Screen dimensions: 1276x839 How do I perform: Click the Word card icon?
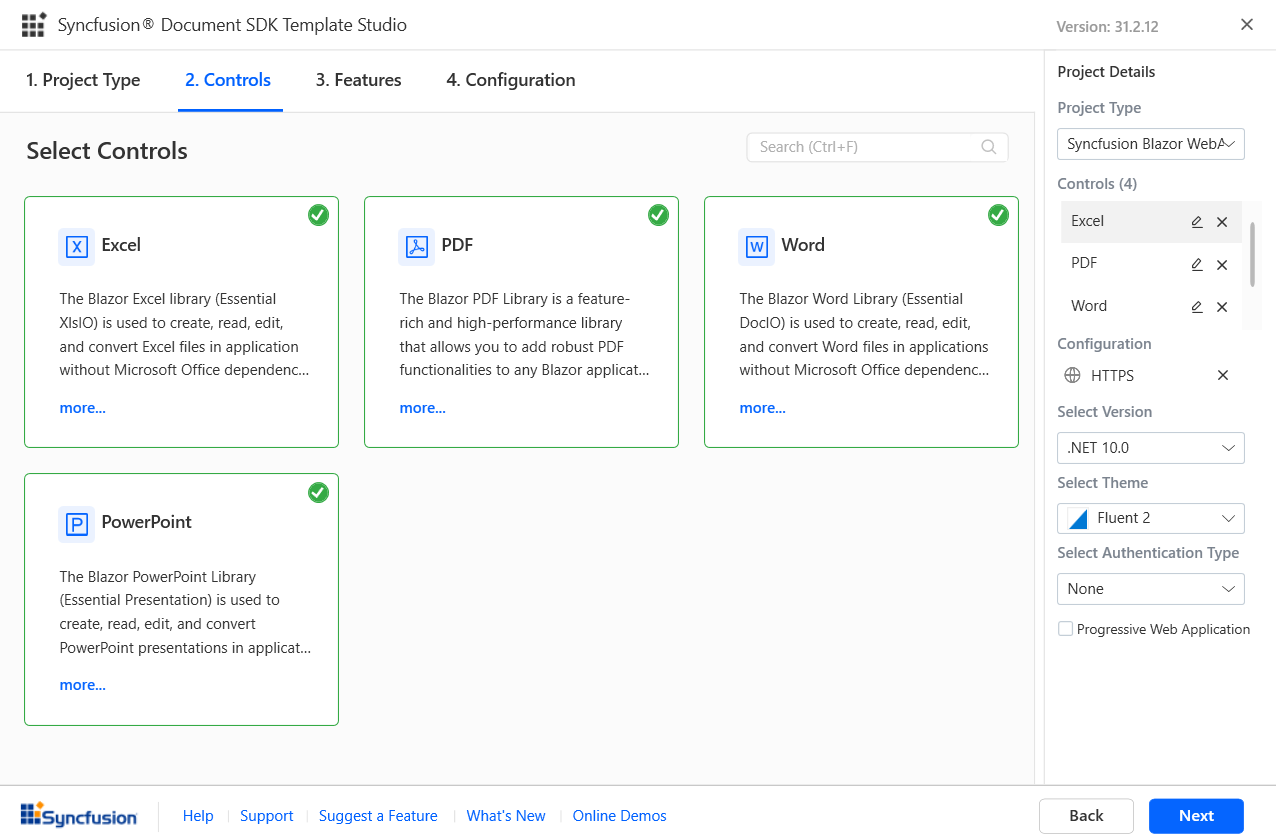click(x=756, y=246)
